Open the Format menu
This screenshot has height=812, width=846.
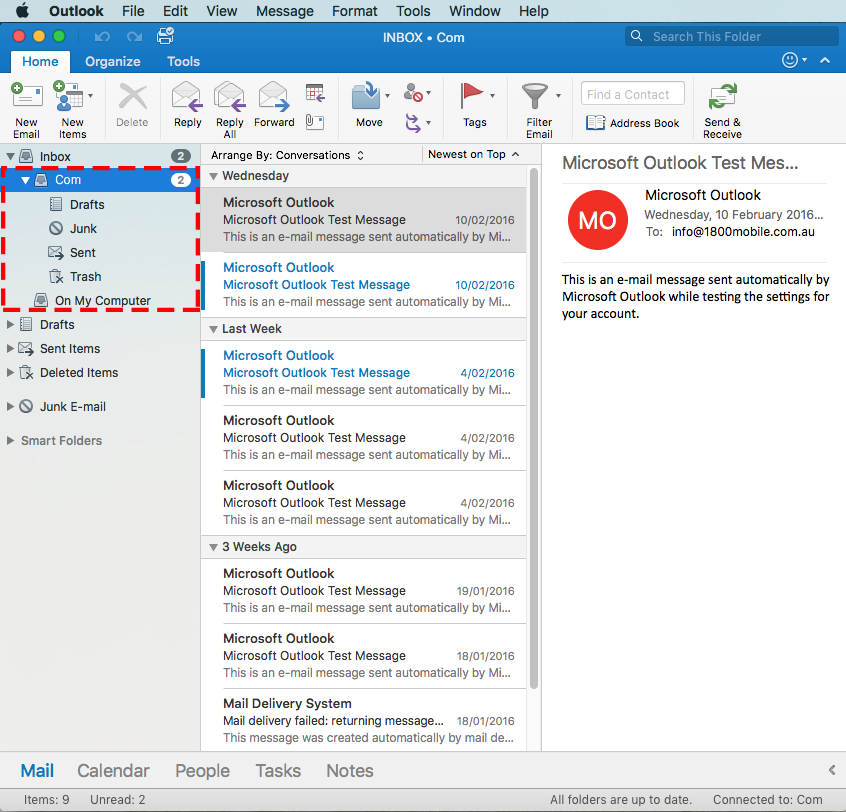[x=355, y=11]
